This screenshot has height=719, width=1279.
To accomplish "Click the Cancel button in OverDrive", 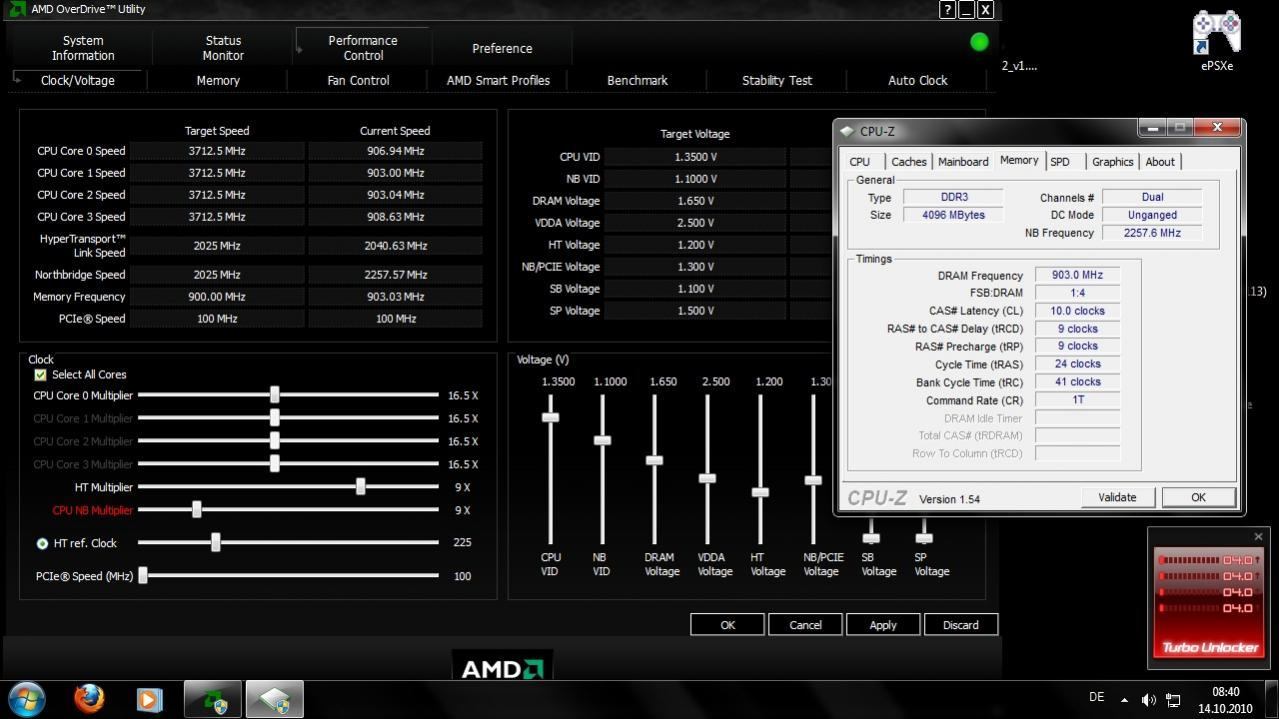I will click(x=805, y=625).
